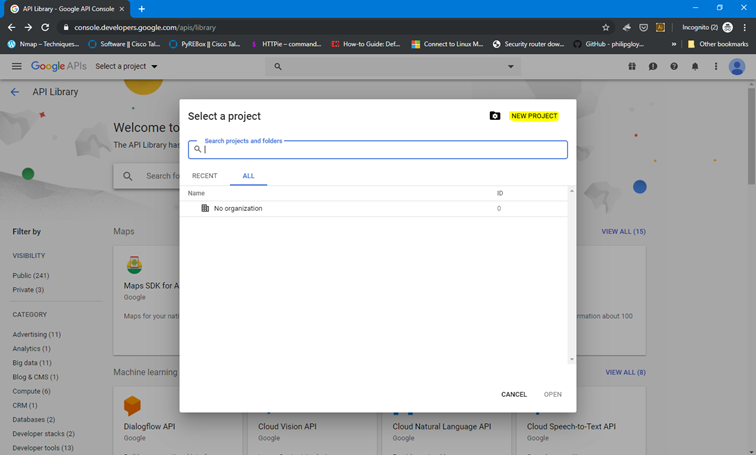Close the API Library browser tab
Screen dimensions: 756x455
pos(122,9)
